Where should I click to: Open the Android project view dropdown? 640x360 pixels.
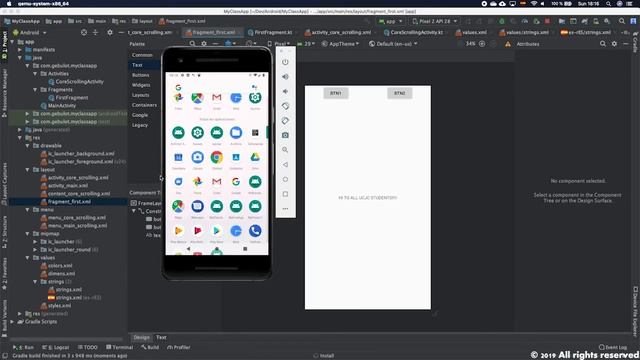pyautogui.click(x=29, y=32)
